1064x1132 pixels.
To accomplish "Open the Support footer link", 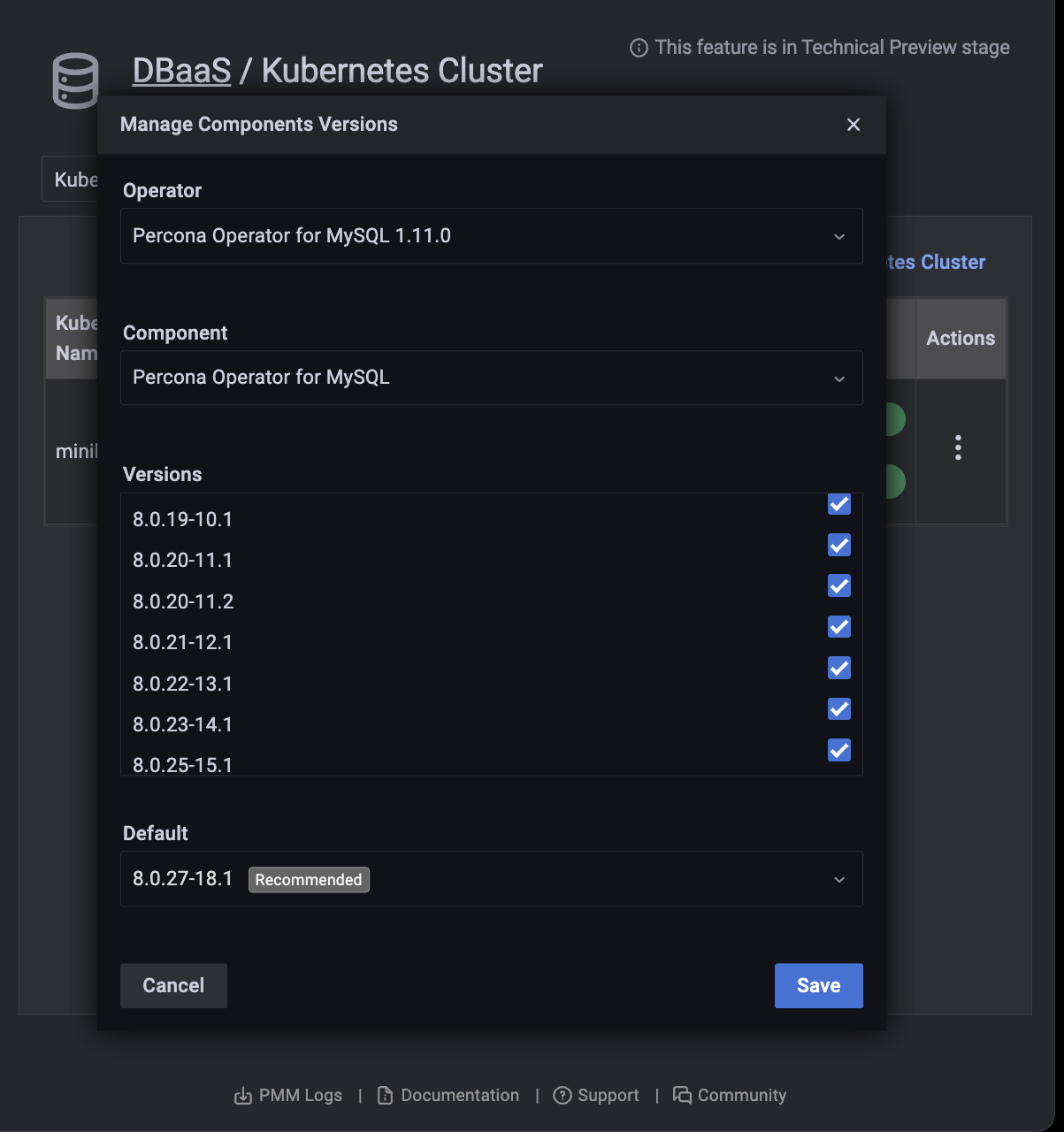I will (609, 1096).
